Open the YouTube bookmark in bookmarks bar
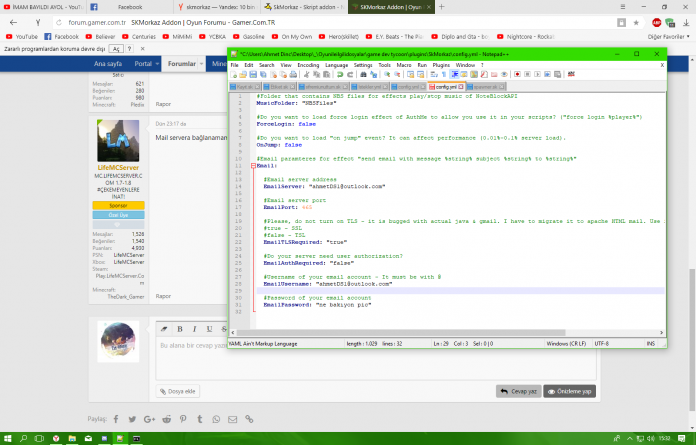 [21, 36]
